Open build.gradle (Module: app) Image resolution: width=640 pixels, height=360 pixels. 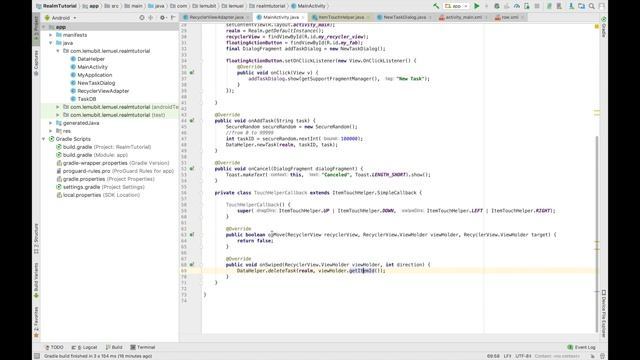tap(95, 155)
